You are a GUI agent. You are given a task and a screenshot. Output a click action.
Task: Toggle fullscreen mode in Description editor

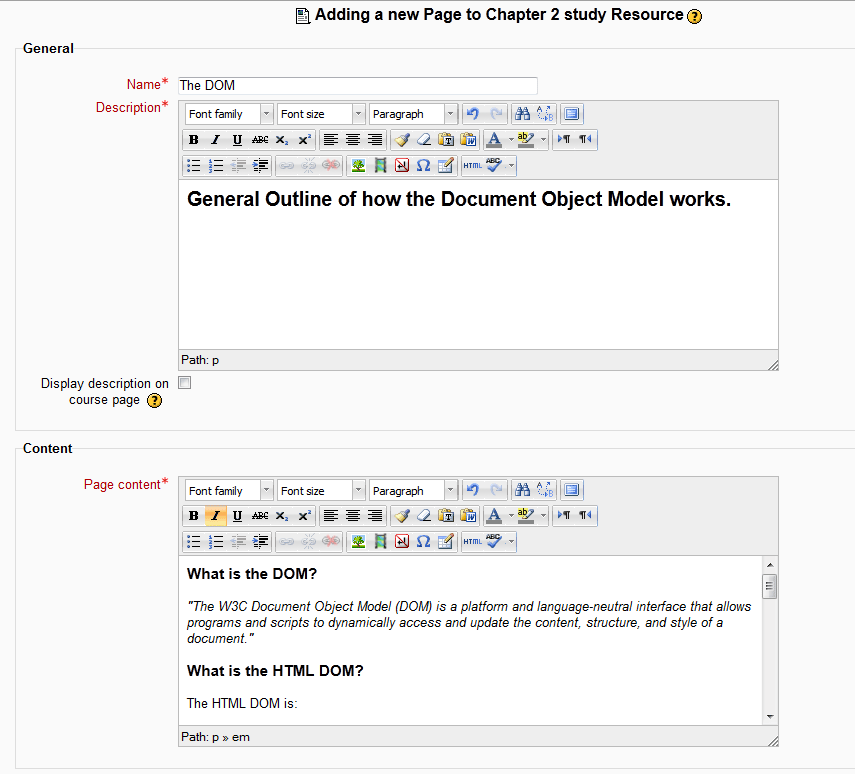[571, 113]
